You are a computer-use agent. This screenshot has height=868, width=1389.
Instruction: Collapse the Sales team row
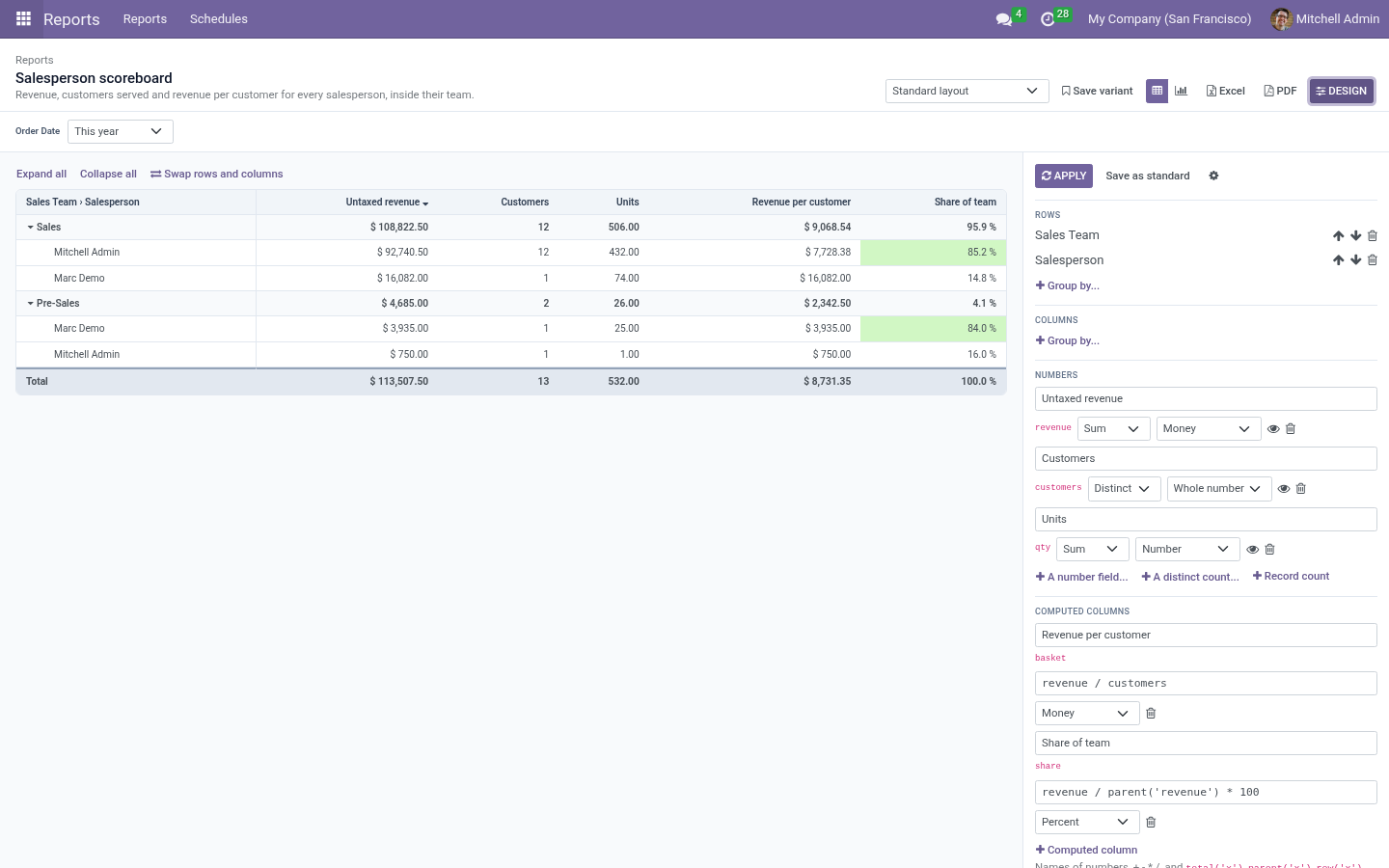click(30, 228)
